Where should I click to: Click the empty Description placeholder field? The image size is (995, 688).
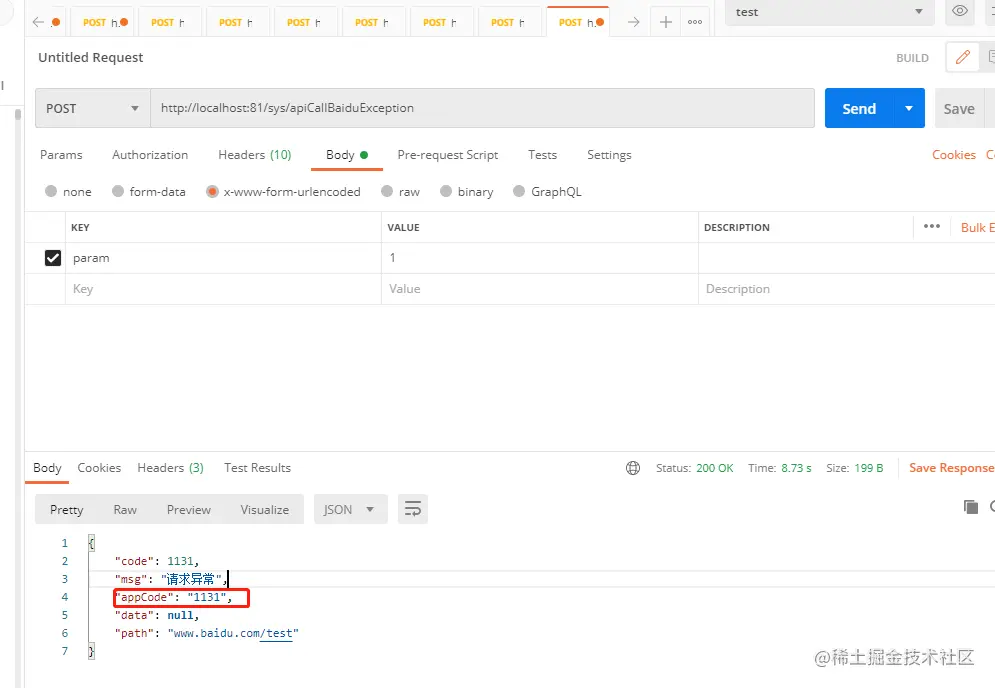point(847,289)
